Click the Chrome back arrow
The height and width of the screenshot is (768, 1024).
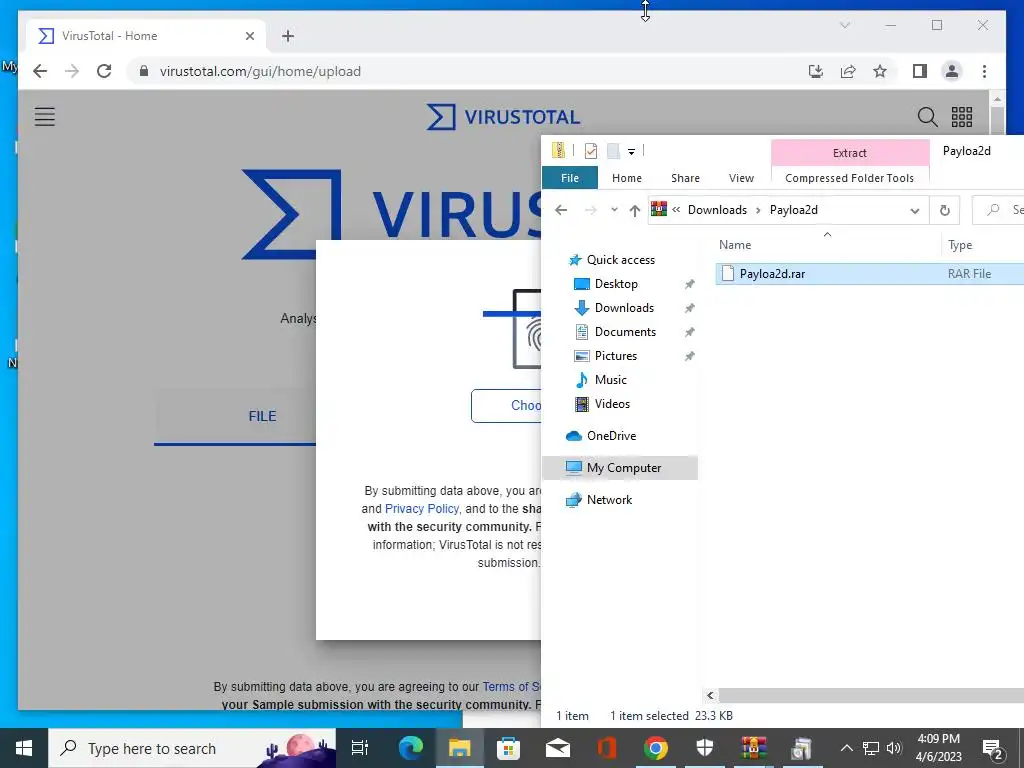pos(40,71)
